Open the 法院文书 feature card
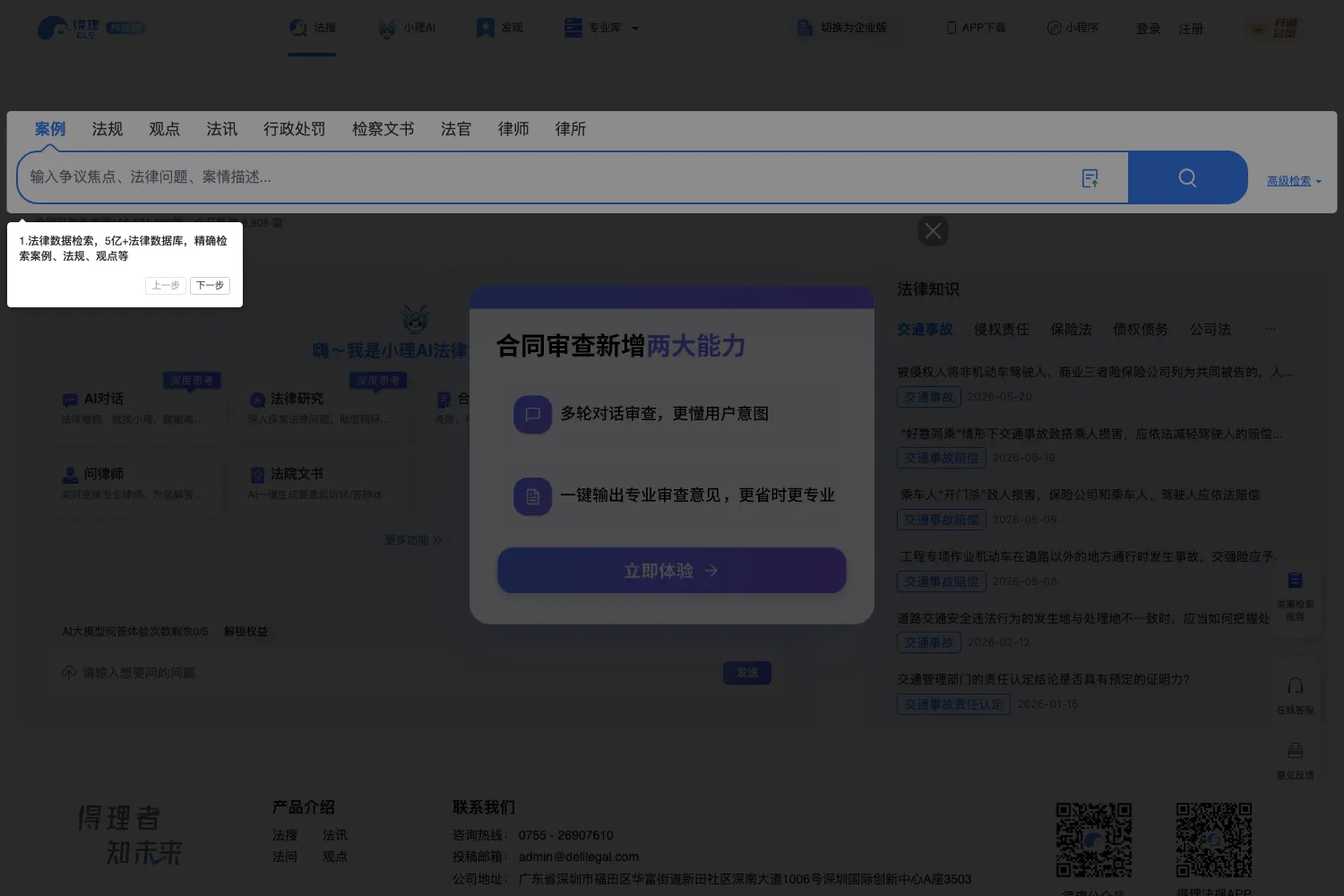Image resolution: width=1344 pixels, height=896 pixels. coord(324,484)
